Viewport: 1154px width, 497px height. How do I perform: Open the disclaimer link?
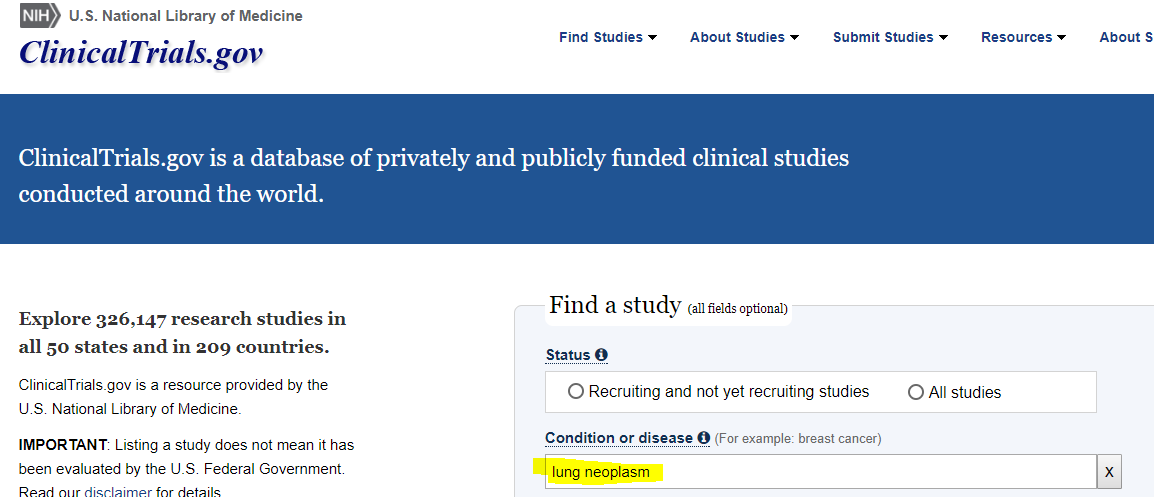coord(118,491)
